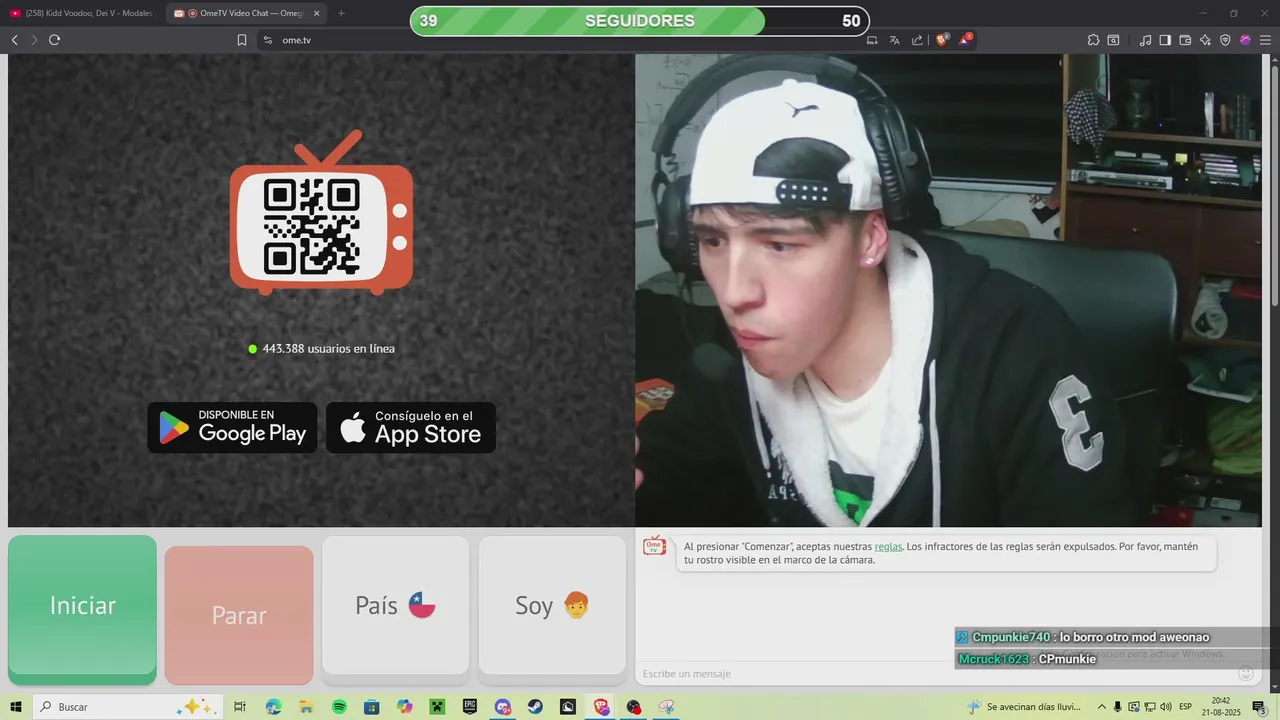Open the País country selector
Viewport: 1280px width, 720px height.
pos(395,605)
